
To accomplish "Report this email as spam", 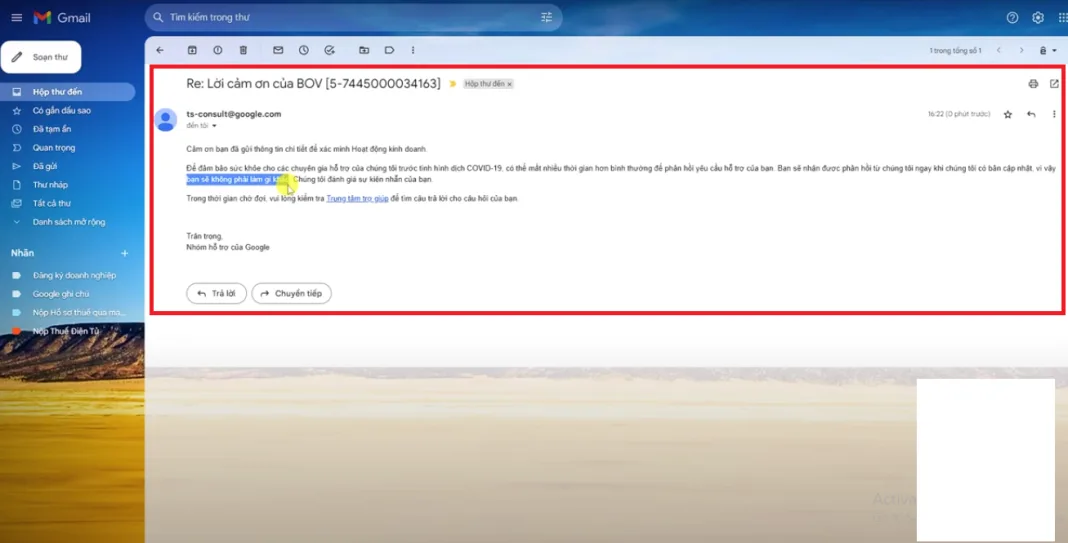I will tap(217, 50).
